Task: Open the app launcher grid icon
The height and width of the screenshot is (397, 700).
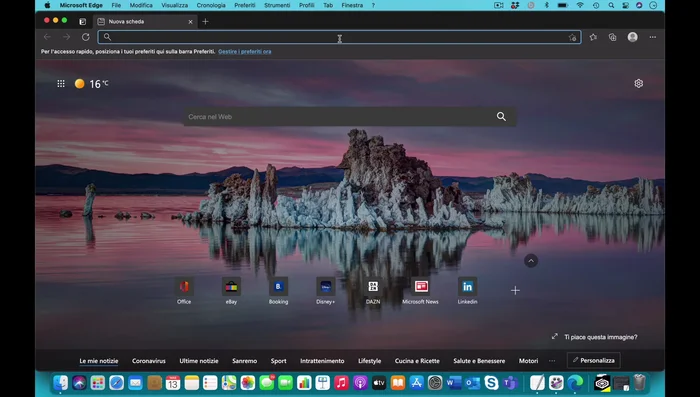Action: tap(61, 84)
